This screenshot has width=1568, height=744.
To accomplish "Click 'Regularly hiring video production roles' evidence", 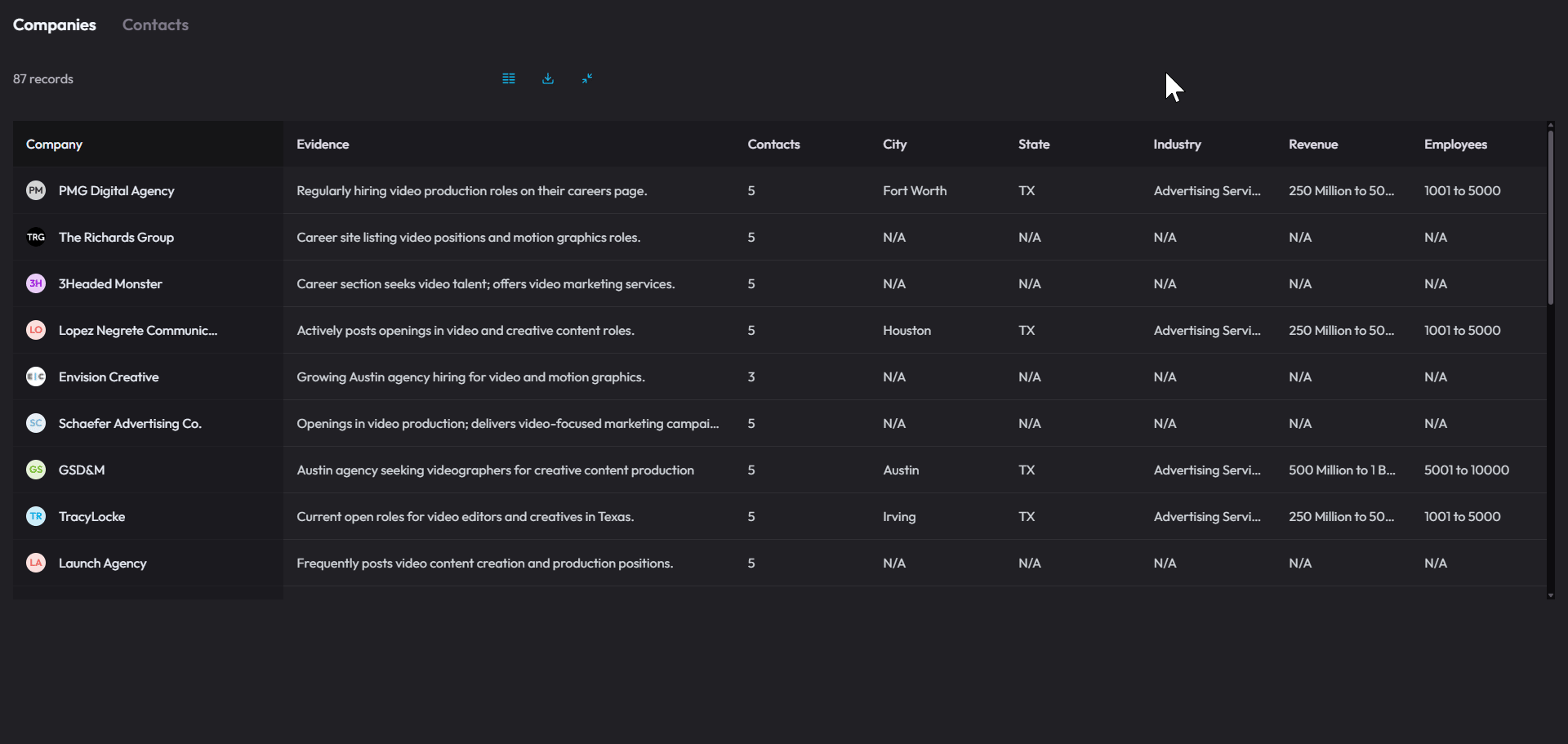I will [x=471, y=190].
